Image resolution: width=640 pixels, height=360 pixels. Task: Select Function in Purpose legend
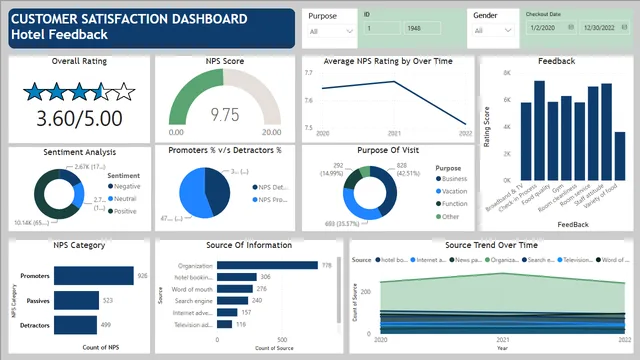(x=451, y=204)
